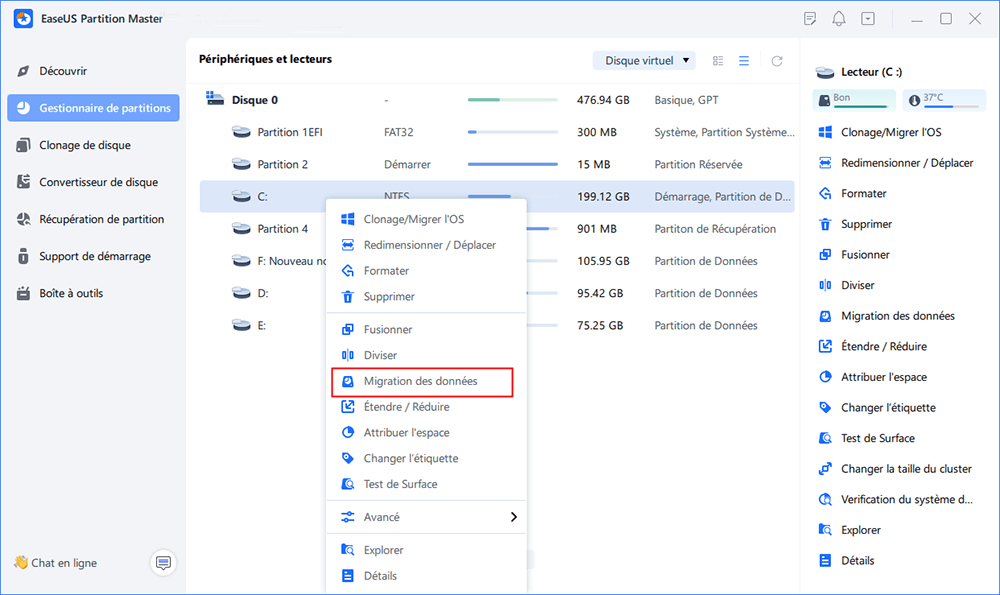This screenshot has width=1000, height=595.
Task: Click the Clonage/Migrer l'OS Windows icon in context menu
Action: coord(348,219)
